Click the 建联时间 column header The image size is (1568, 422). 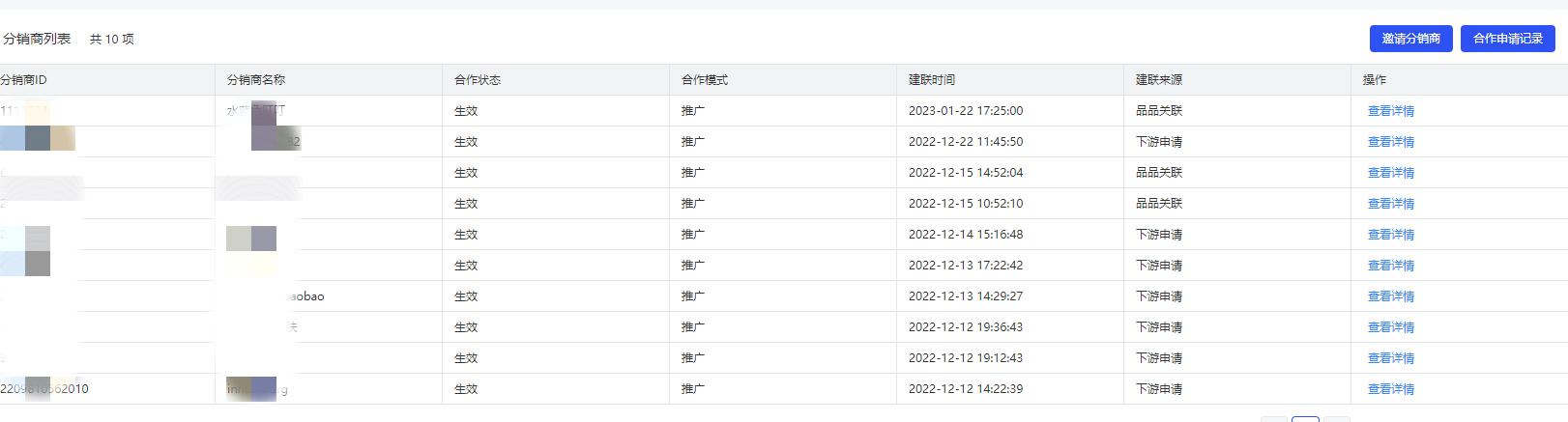coord(932,80)
